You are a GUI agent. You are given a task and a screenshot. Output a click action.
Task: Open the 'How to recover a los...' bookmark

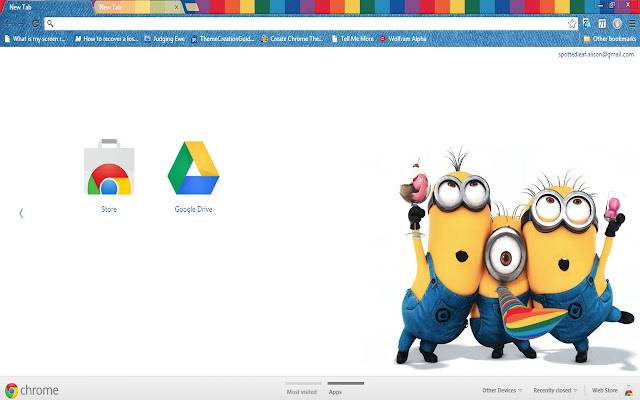(106, 39)
